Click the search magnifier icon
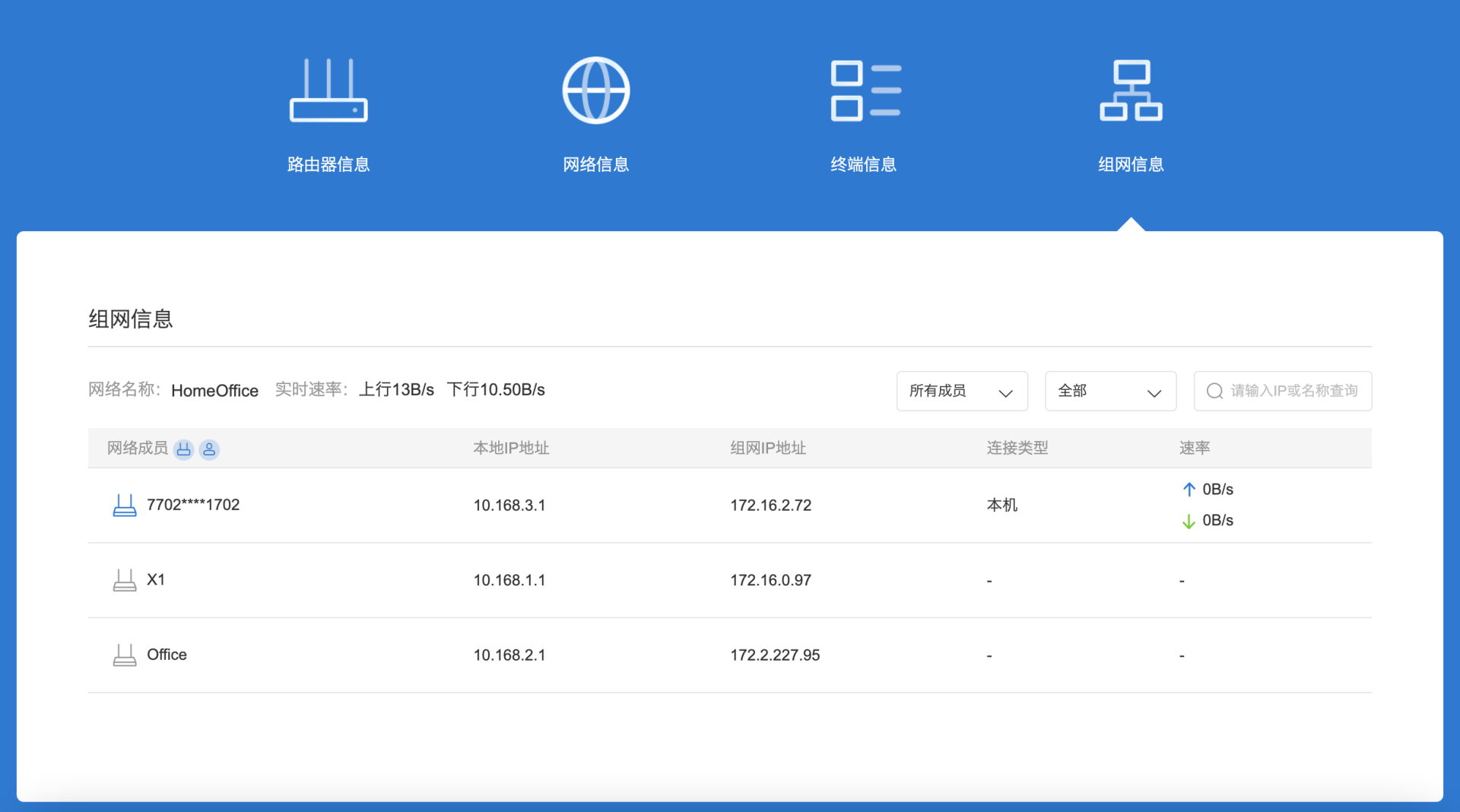Screen dimensions: 1460x812 [x=1214, y=391]
